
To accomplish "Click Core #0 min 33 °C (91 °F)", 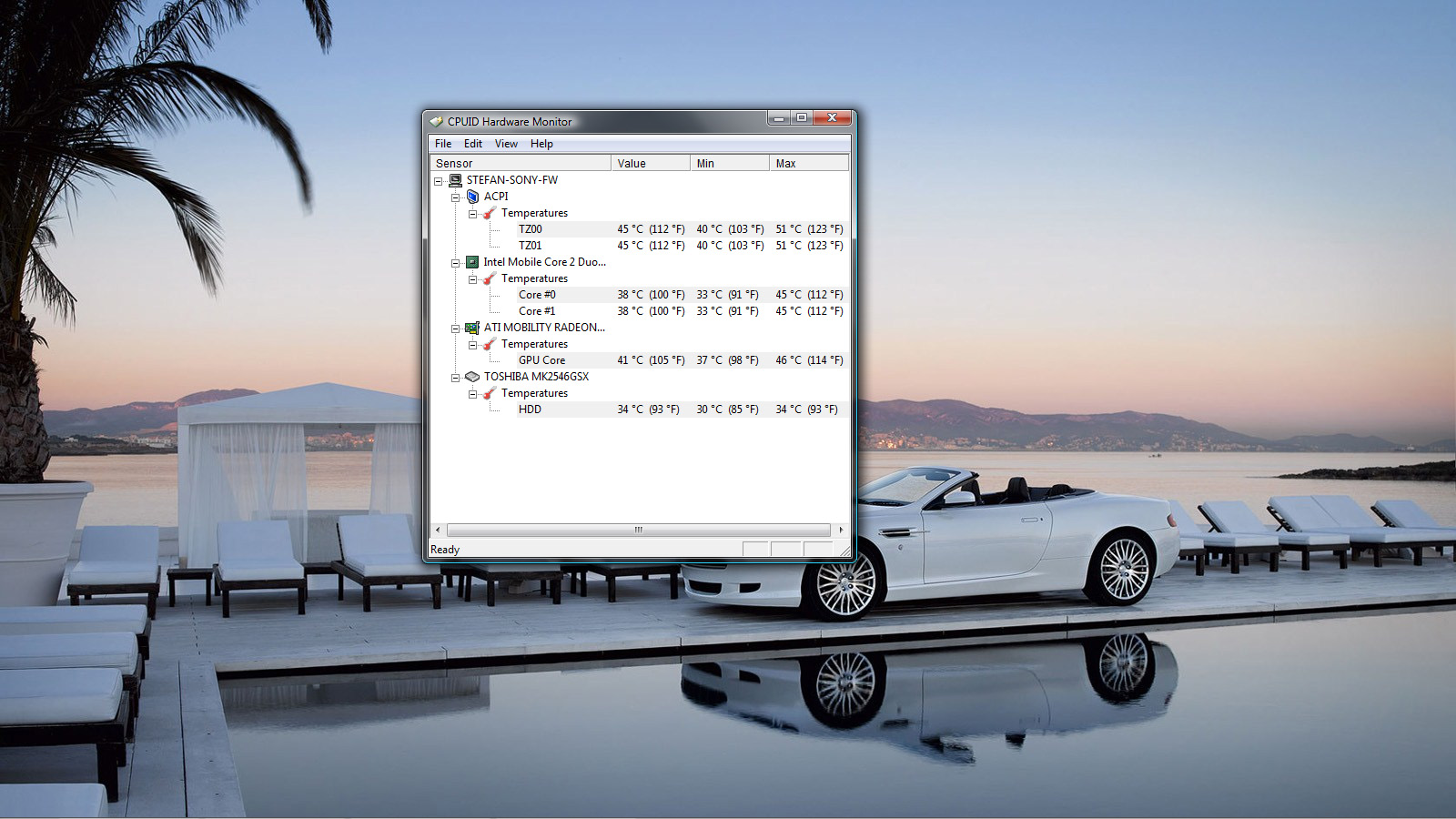I will pyautogui.click(x=727, y=295).
